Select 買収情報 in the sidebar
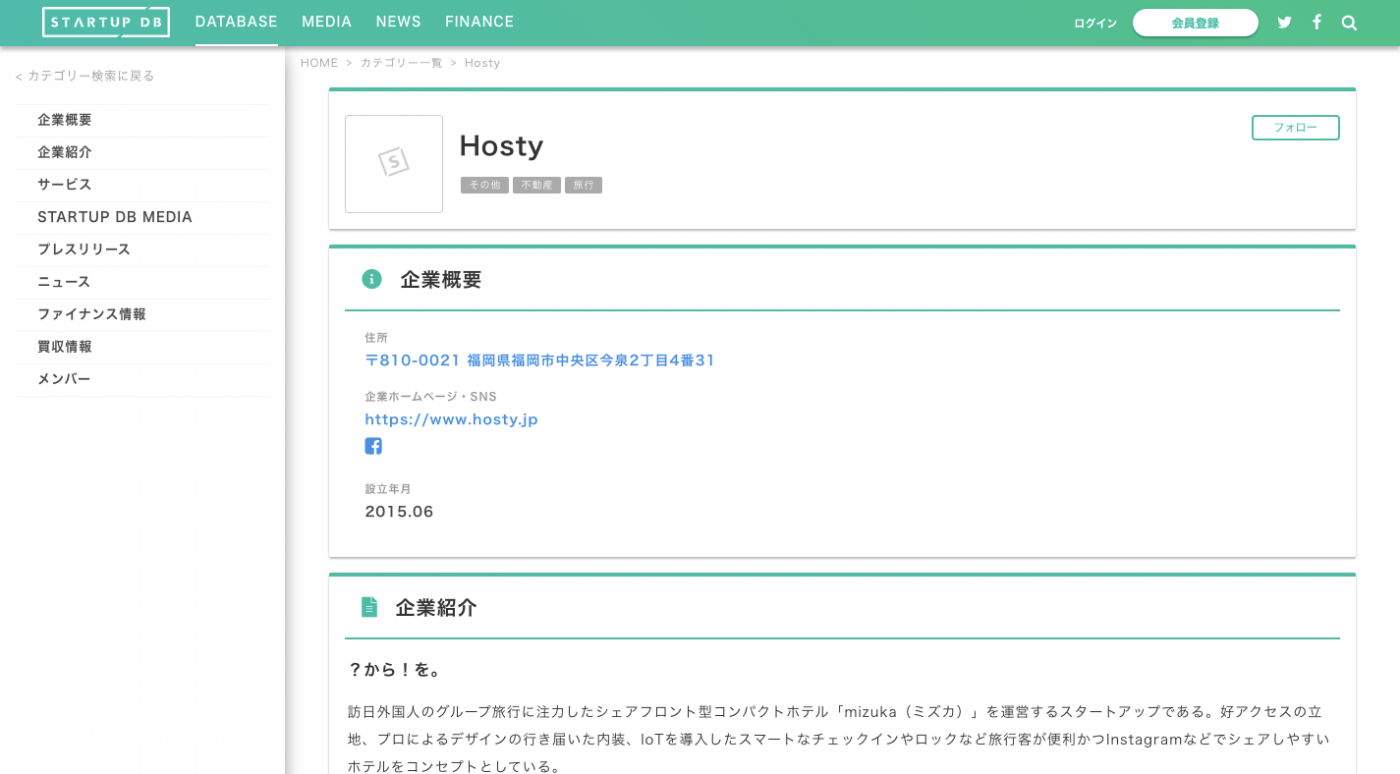 coord(142,347)
